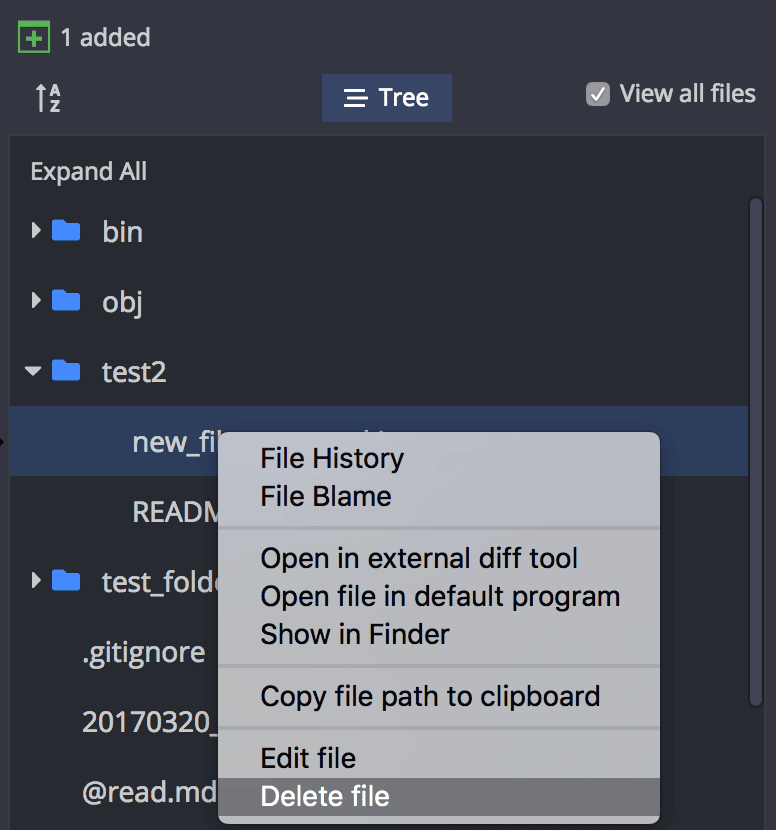Click the list icon inside the Tree button
This screenshot has height=830, width=776.
(x=356, y=98)
